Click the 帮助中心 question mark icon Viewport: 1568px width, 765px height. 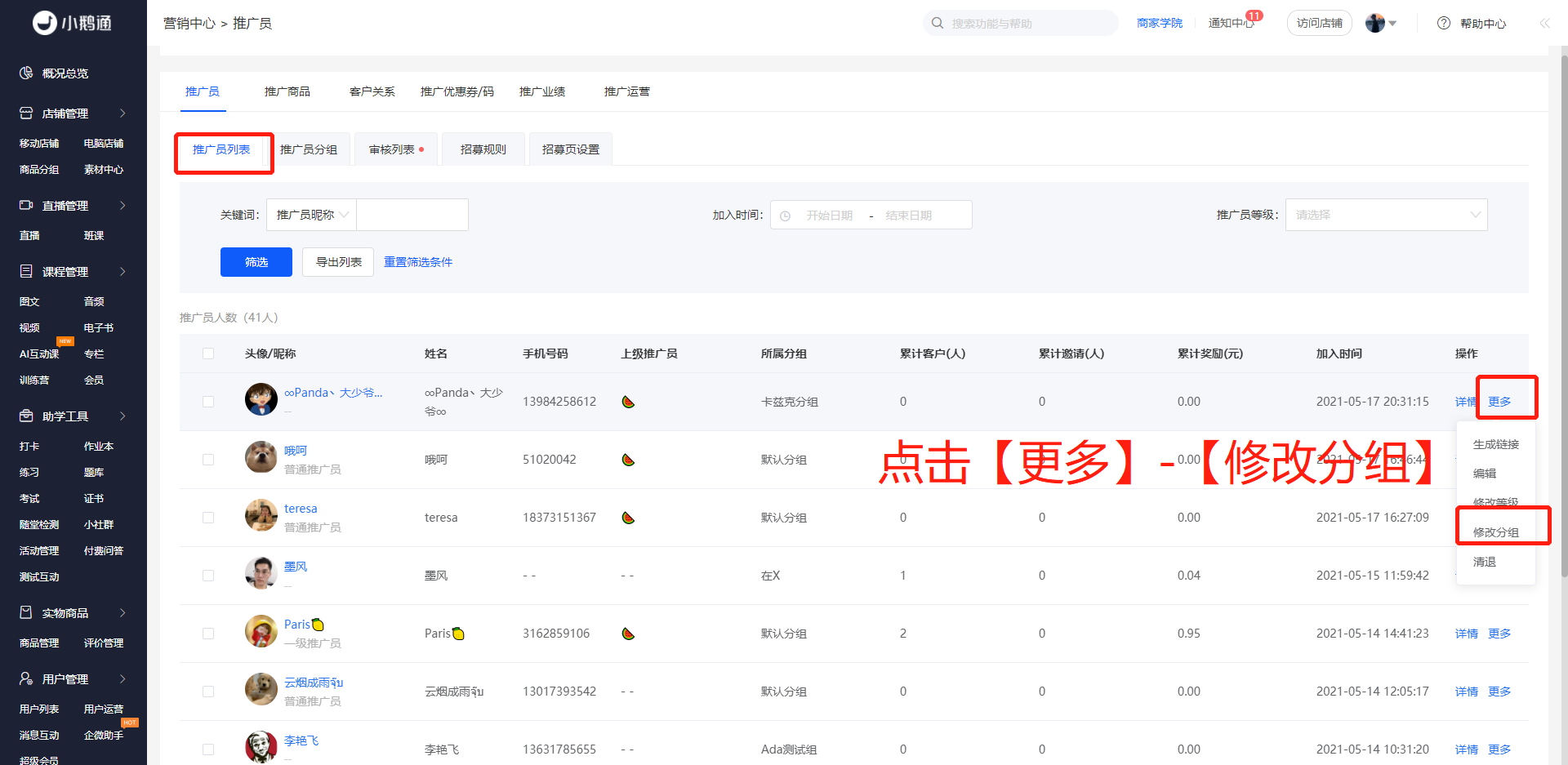click(x=1444, y=23)
